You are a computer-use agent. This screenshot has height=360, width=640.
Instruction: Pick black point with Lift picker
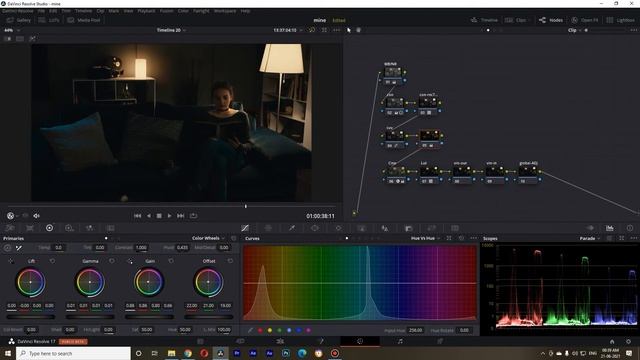(11, 261)
